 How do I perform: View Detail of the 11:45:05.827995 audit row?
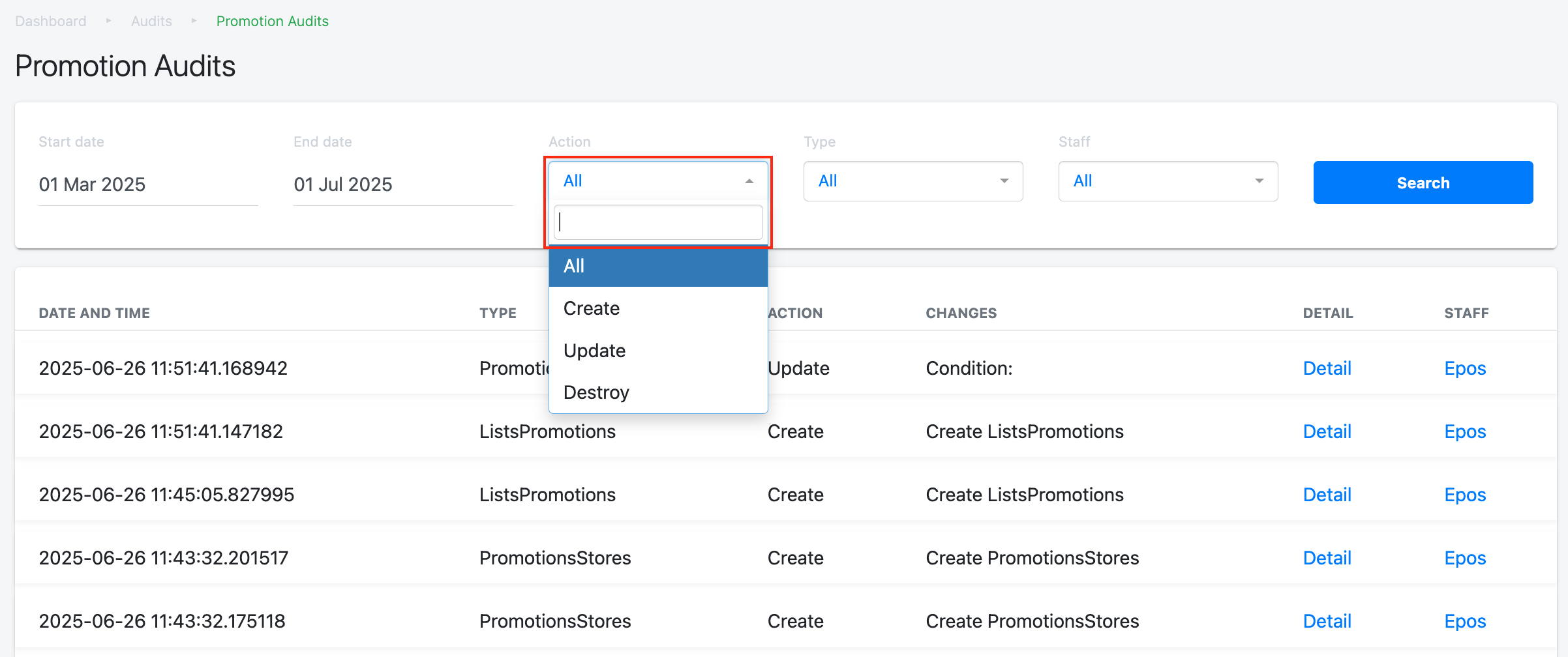(1326, 495)
